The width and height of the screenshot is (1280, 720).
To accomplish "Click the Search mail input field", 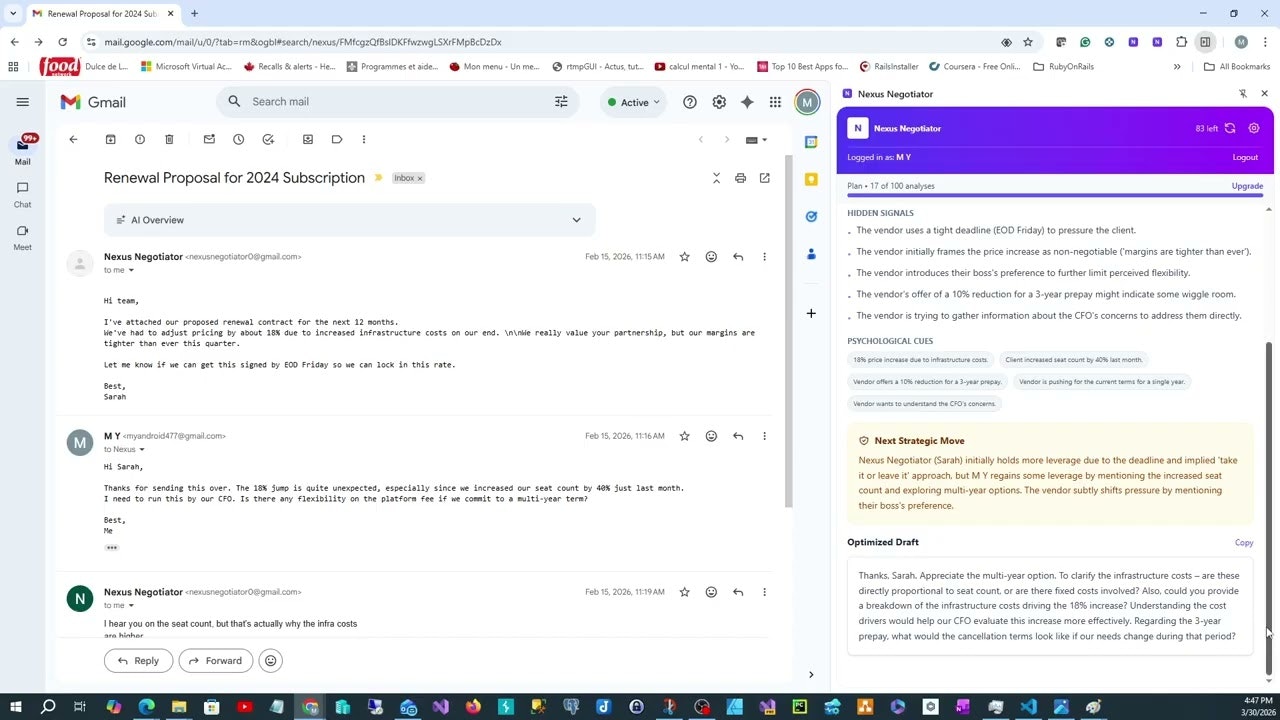I will click(390, 101).
